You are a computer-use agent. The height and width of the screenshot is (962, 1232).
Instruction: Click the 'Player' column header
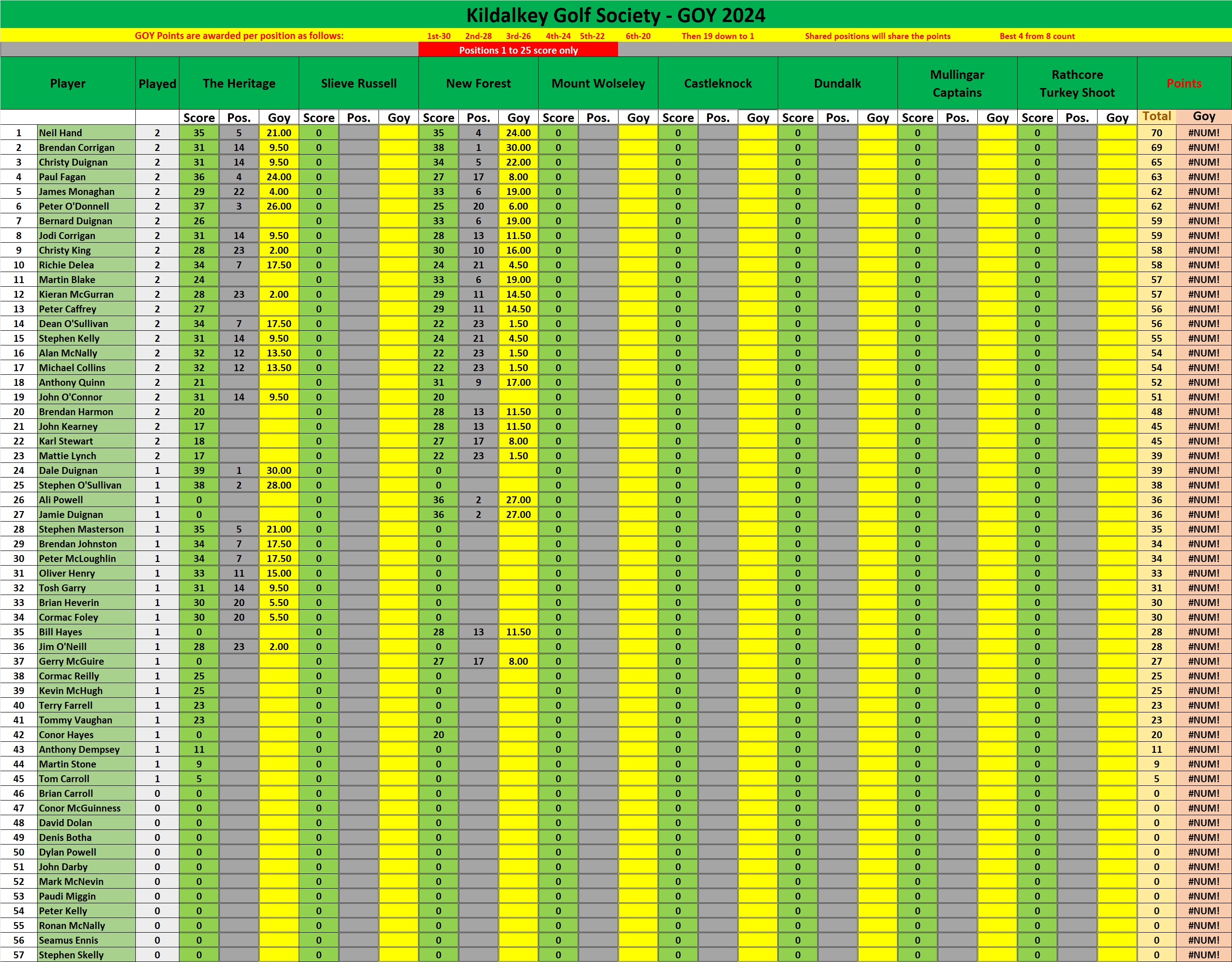[68, 83]
